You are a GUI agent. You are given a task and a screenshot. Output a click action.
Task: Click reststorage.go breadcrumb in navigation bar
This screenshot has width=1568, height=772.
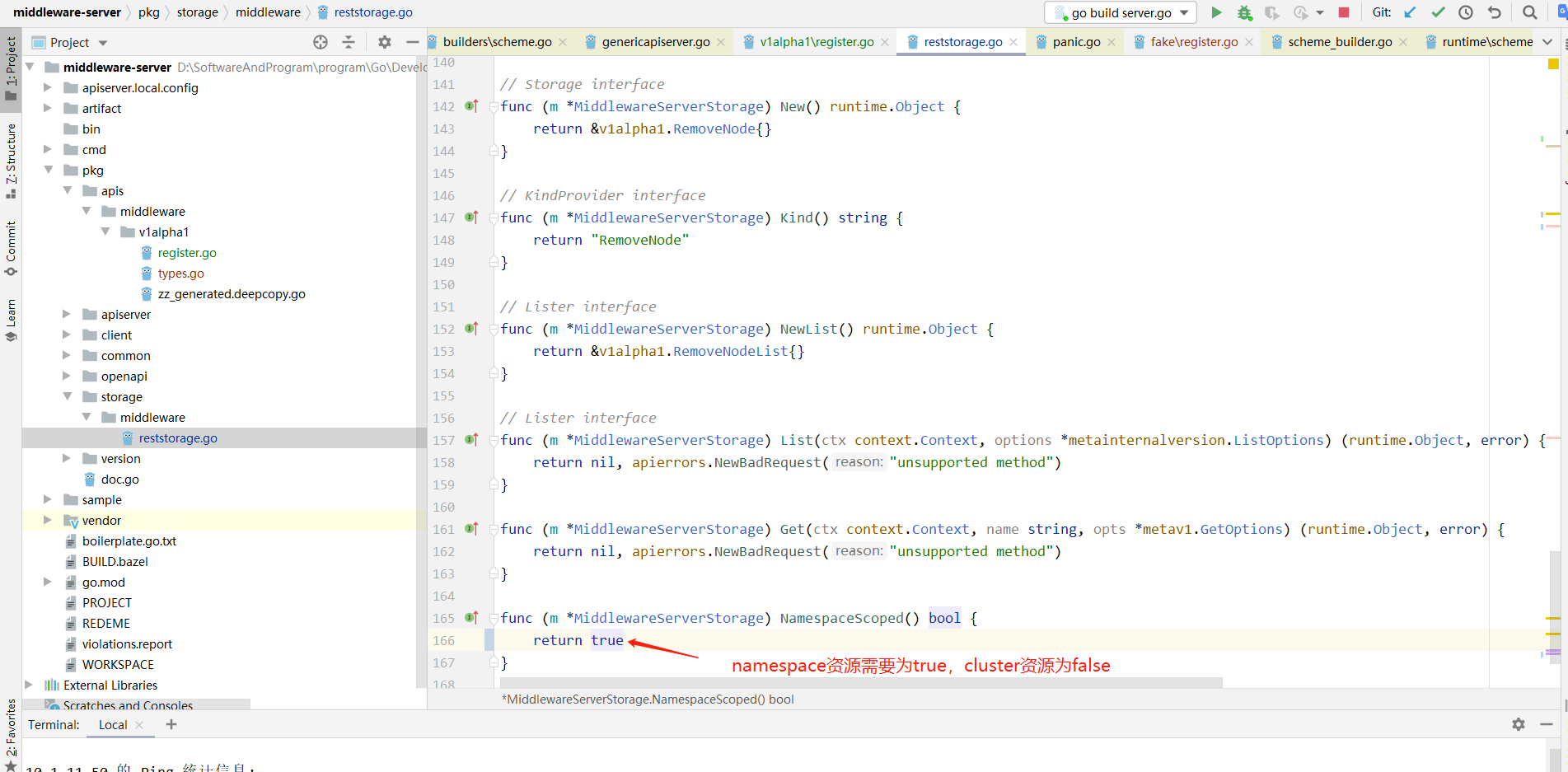(364, 12)
